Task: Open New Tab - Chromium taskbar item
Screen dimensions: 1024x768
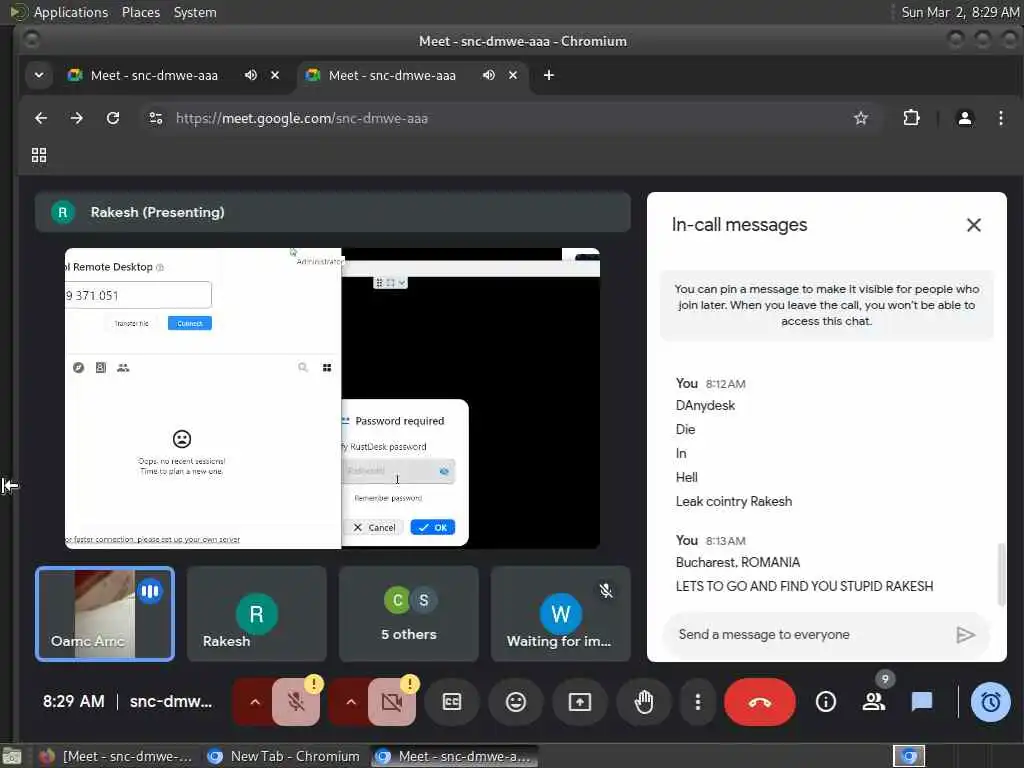Action: coord(283,756)
